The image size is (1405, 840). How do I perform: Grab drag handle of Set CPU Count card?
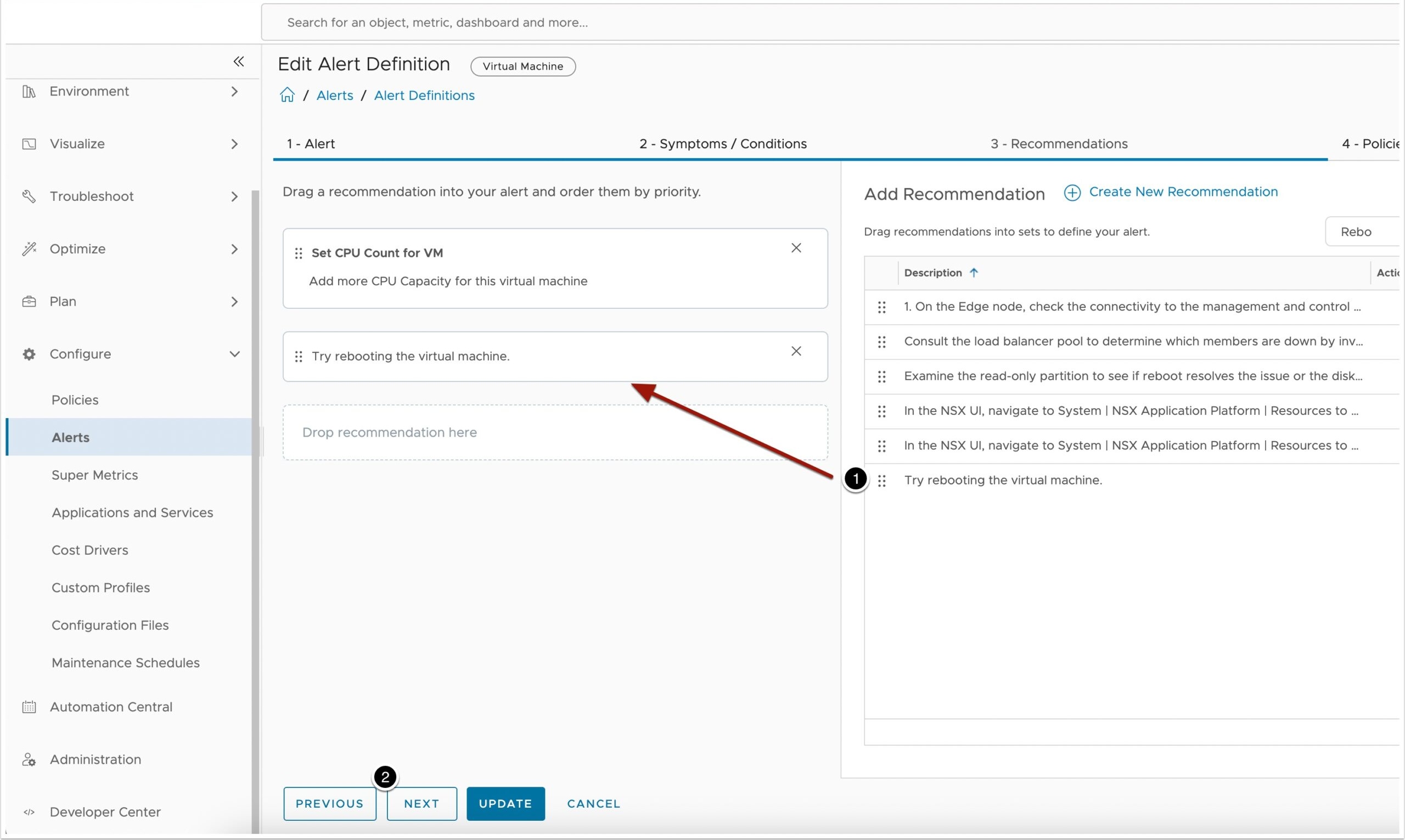point(299,253)
